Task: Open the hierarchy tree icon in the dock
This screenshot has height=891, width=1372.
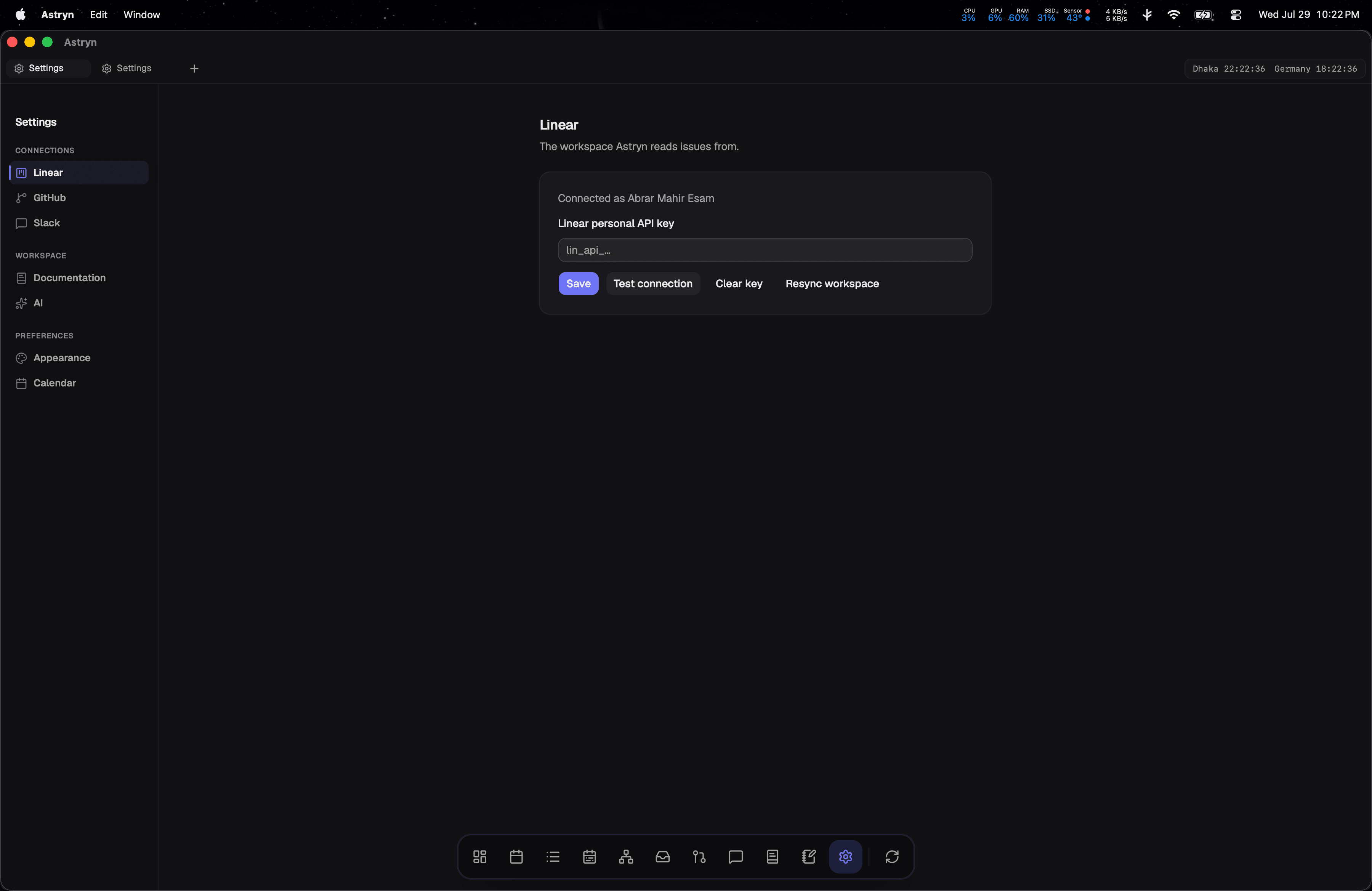Action: pyautogui.click(x=626, y=856)
